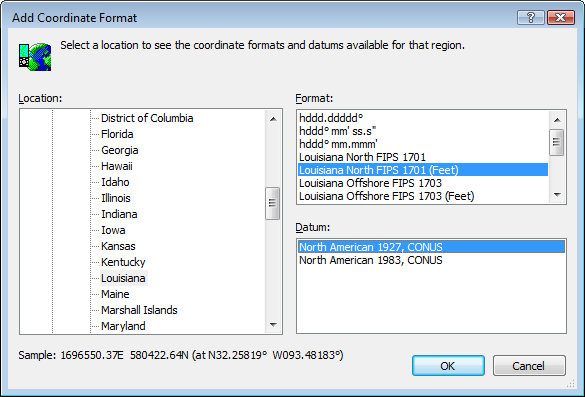
Task: Click the globe and GPS dialog icon
Action: [35, 57]
